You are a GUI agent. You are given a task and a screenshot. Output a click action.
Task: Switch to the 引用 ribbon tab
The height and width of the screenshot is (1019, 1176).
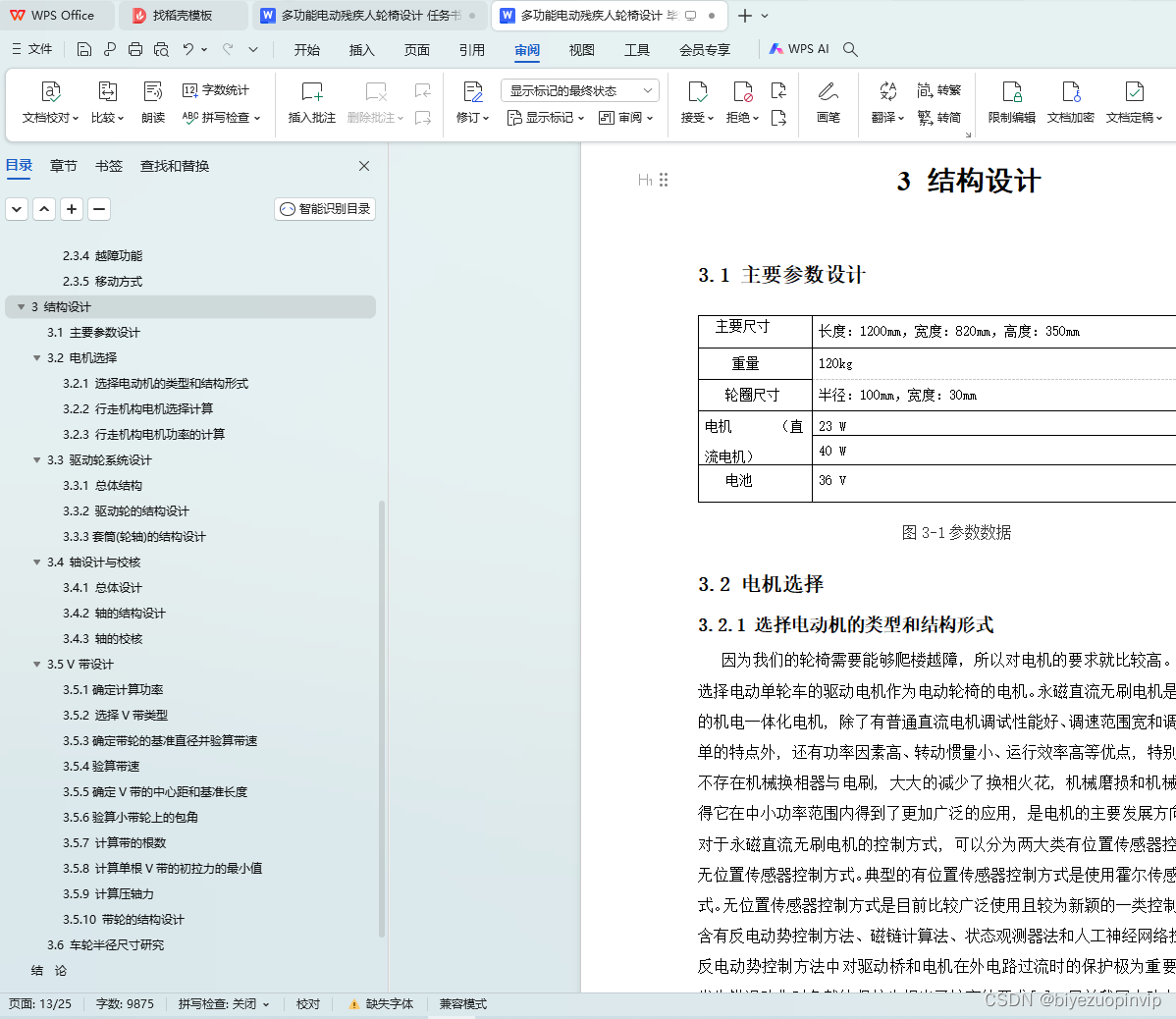472,49
